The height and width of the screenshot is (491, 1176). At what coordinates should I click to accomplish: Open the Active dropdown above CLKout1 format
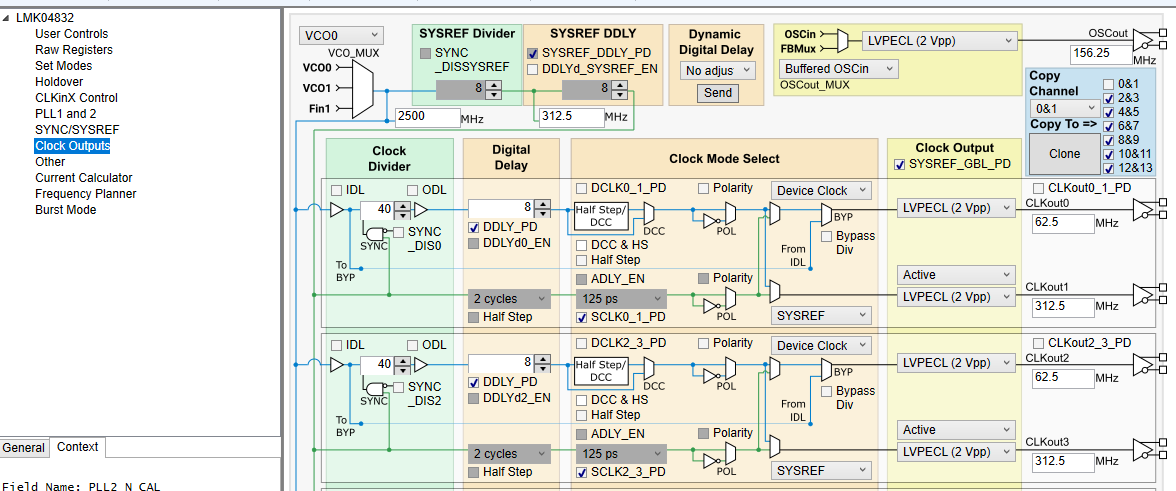[956, 275]
